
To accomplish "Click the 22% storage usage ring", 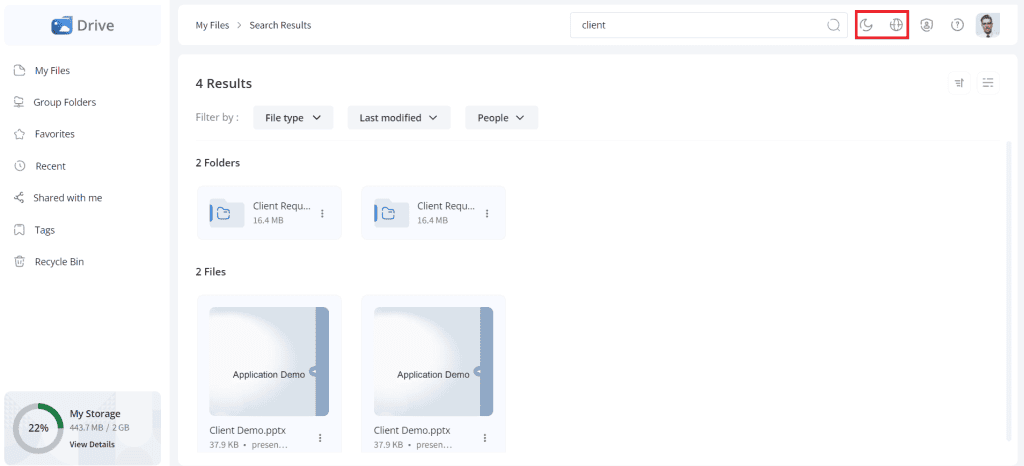I will (x=38, y=428).
